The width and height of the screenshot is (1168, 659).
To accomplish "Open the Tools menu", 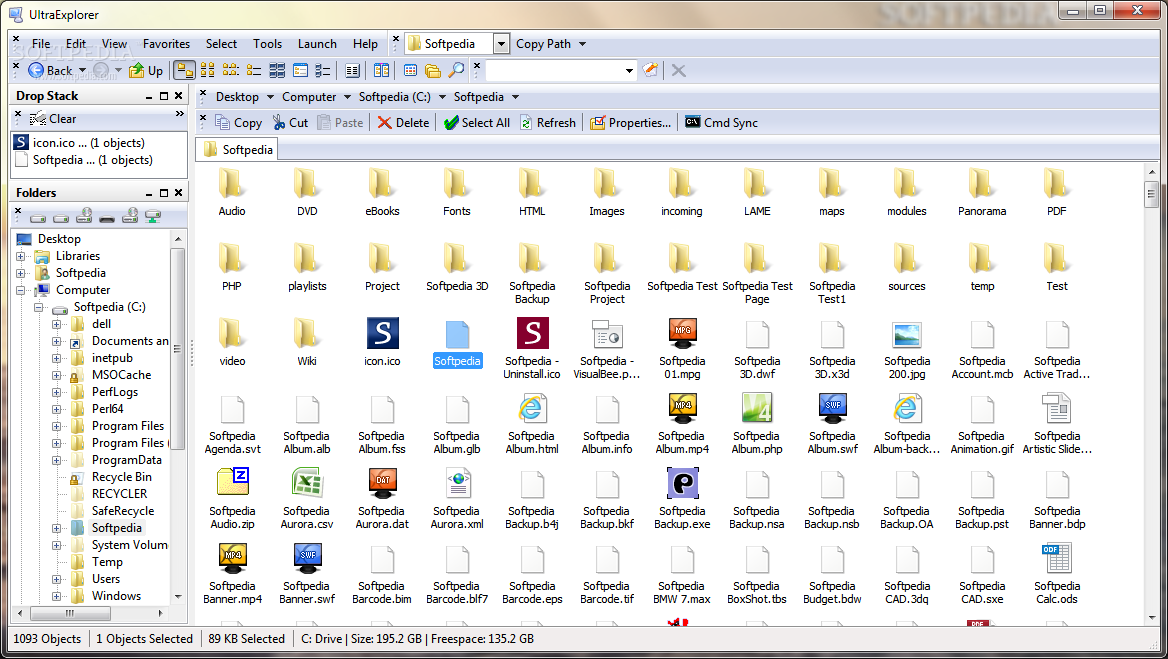I will coord(267,44).
